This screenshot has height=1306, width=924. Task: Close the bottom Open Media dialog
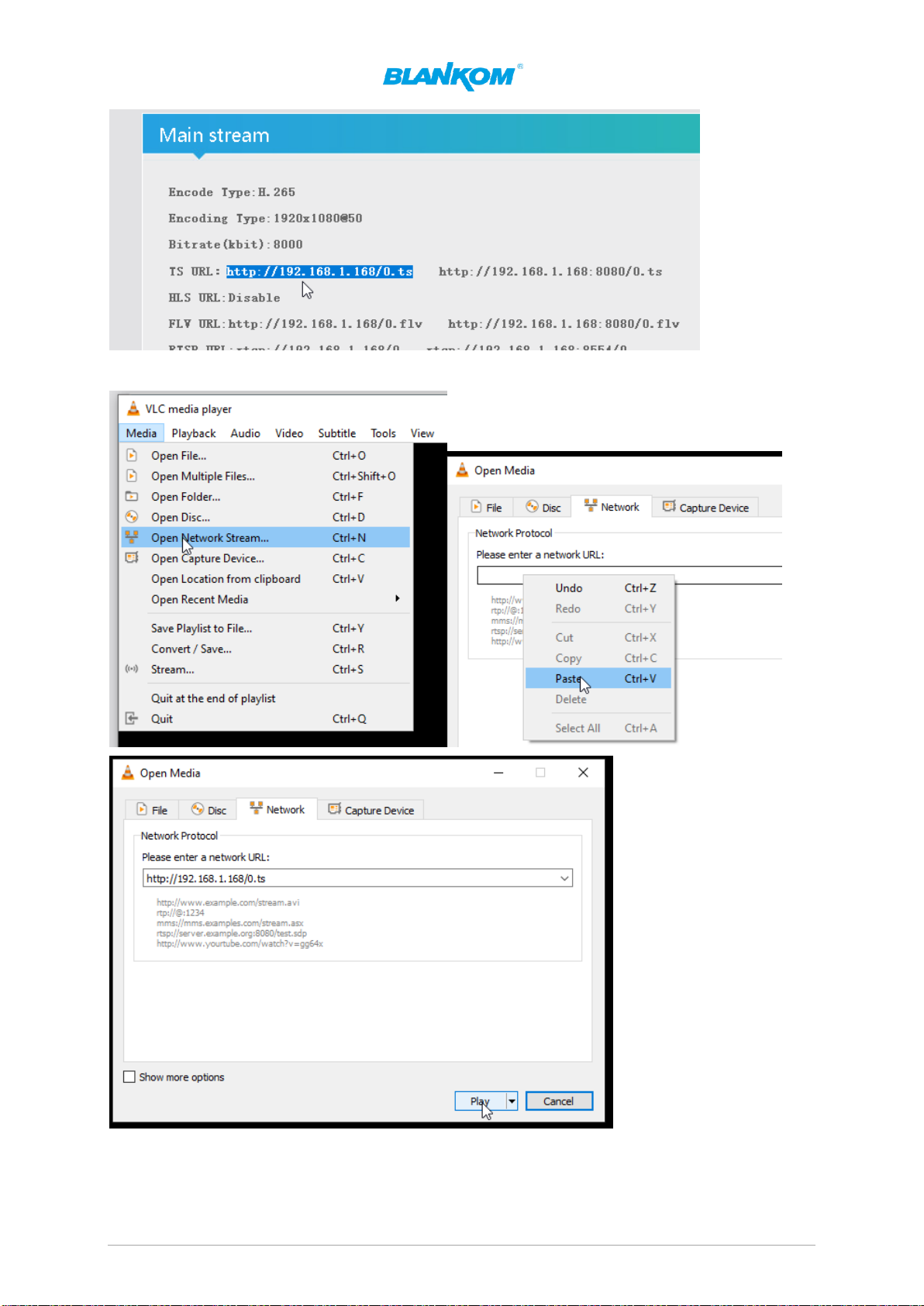pos(583,773)
